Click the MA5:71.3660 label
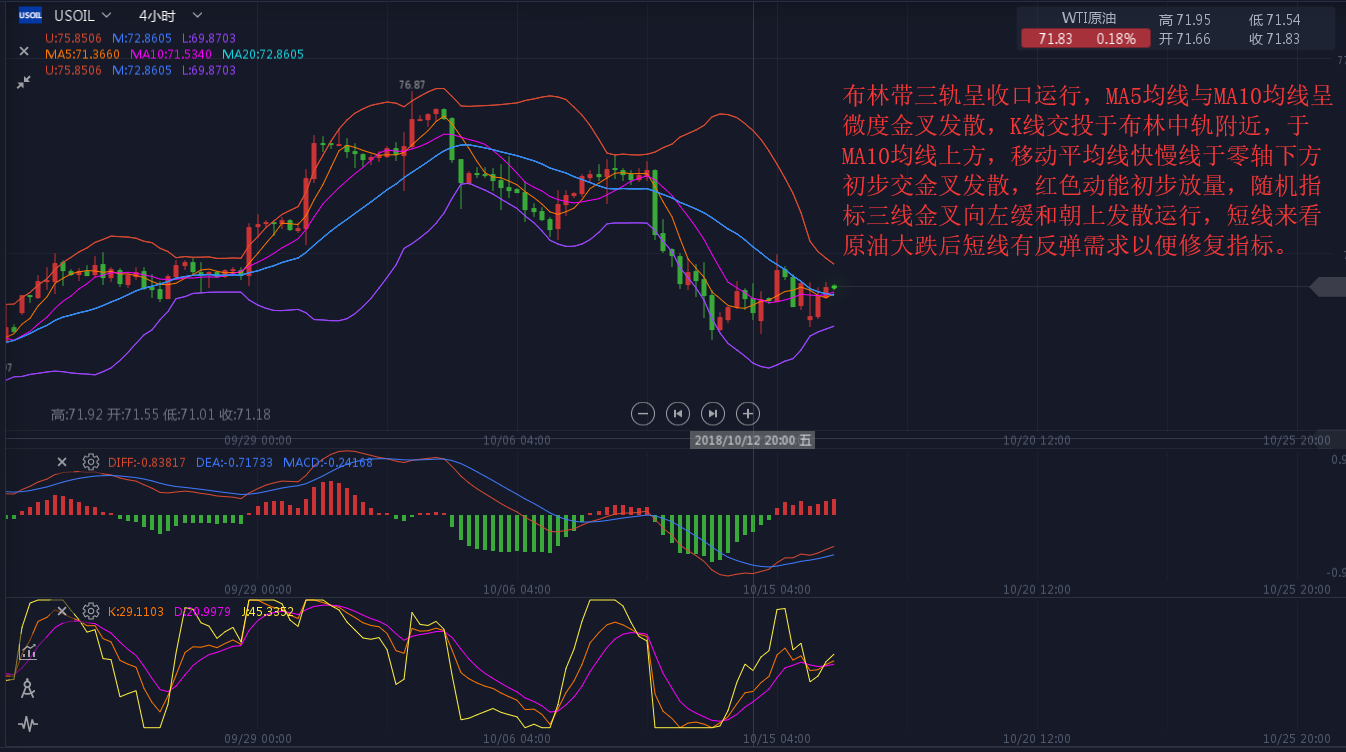 click(83, 54)
